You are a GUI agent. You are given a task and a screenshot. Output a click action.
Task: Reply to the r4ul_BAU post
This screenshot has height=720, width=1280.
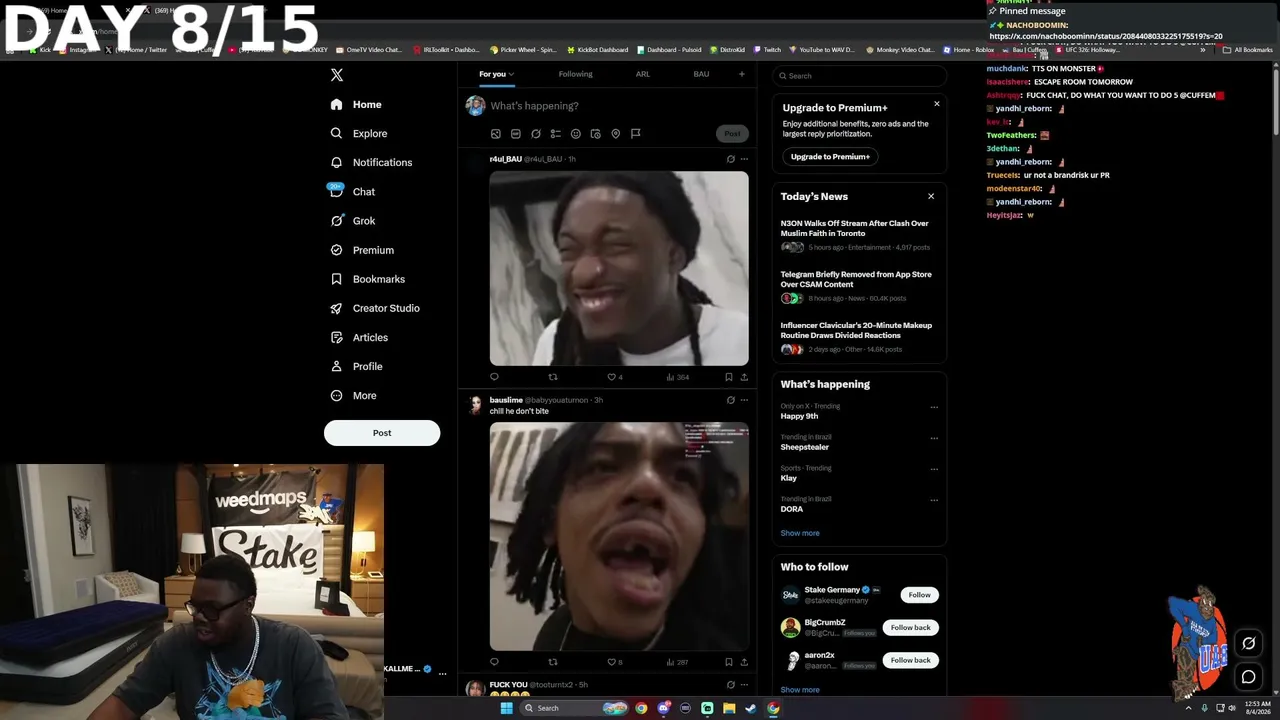[494, 377]
